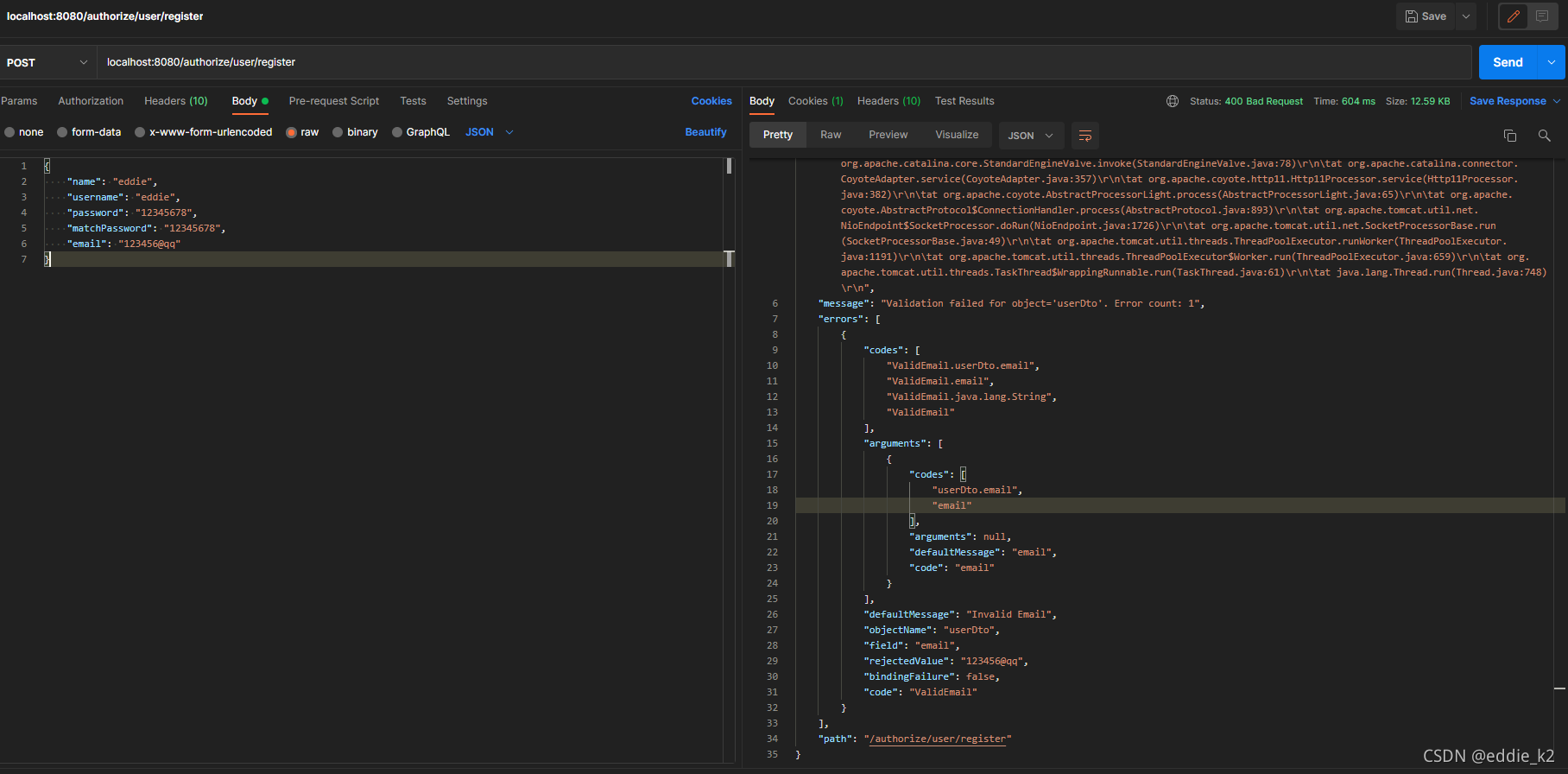Click the Save button
This screenshot has width=1568, height=774.
coord(1426,16)
